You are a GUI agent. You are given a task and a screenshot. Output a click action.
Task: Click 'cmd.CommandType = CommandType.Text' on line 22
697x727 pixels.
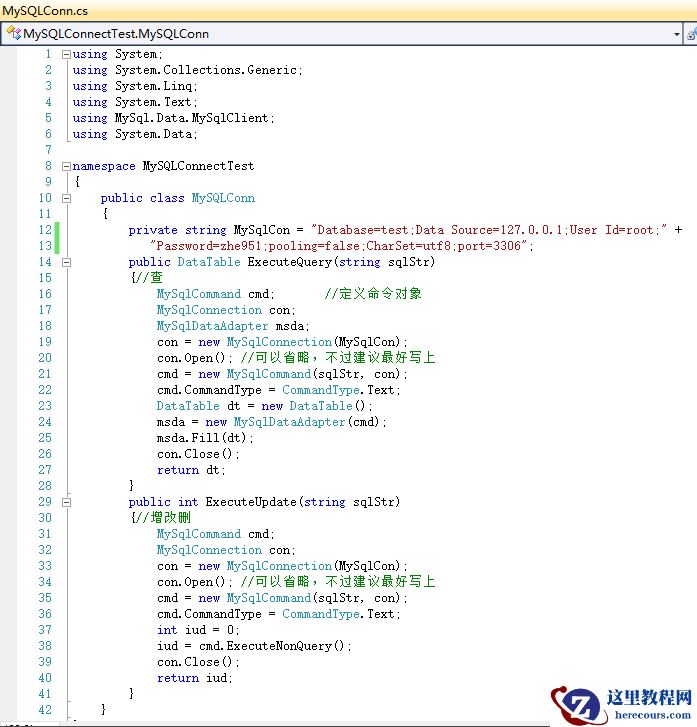275,390
